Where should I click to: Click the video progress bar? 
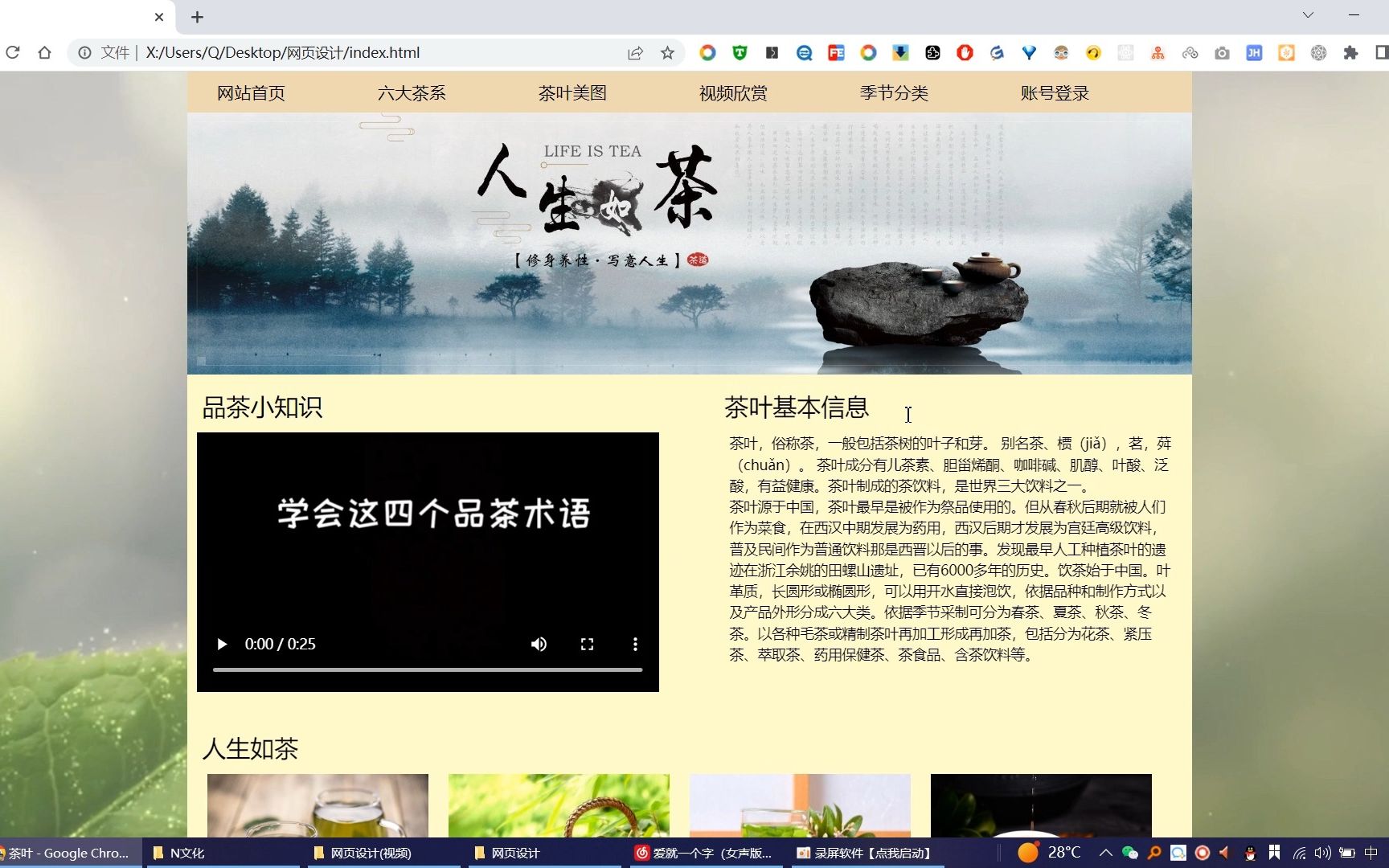pos(428,669)
